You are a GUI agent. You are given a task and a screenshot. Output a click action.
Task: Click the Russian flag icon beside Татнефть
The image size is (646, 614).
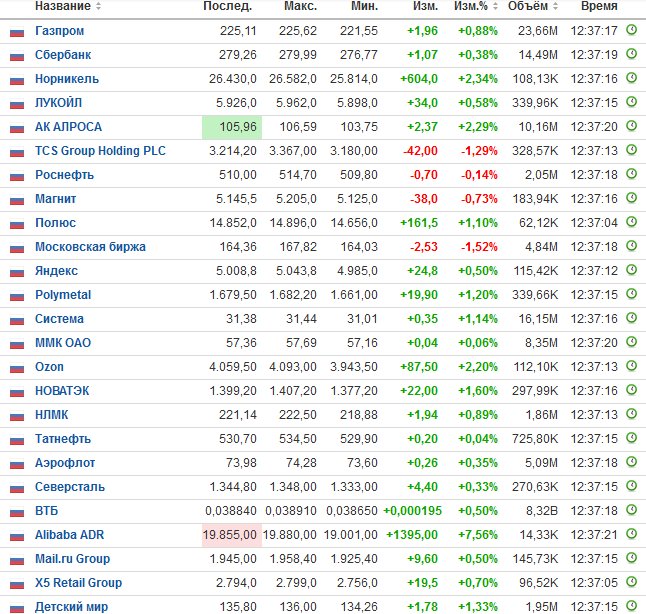[17, 440]
